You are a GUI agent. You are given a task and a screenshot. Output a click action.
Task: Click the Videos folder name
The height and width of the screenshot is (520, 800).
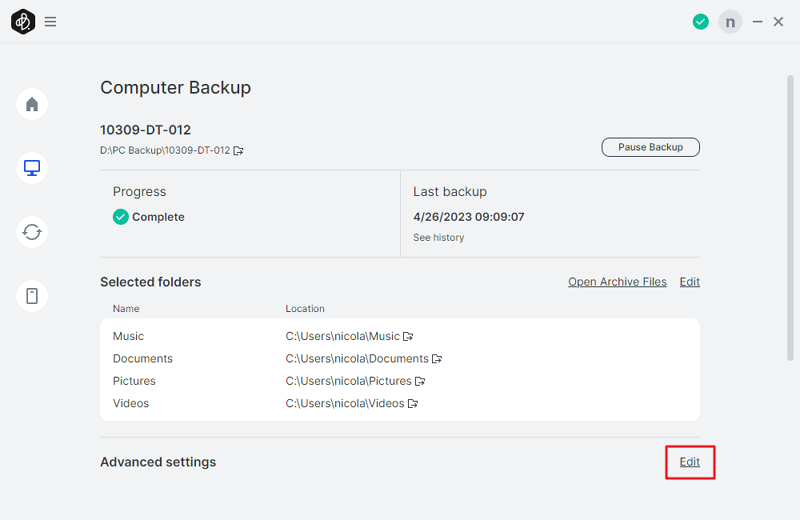[x=131, y=404]
